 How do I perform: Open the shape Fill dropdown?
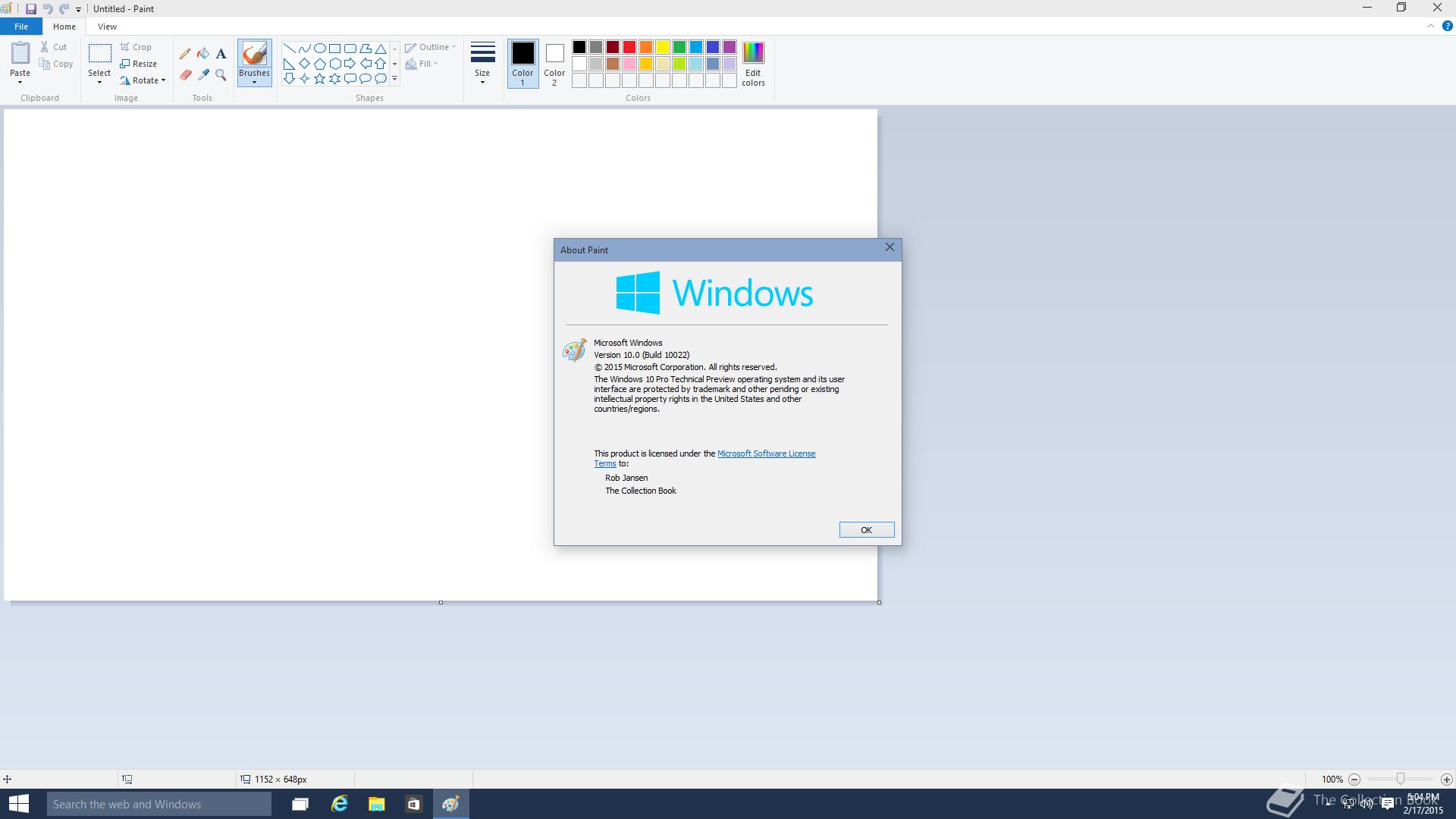point(422,64)
